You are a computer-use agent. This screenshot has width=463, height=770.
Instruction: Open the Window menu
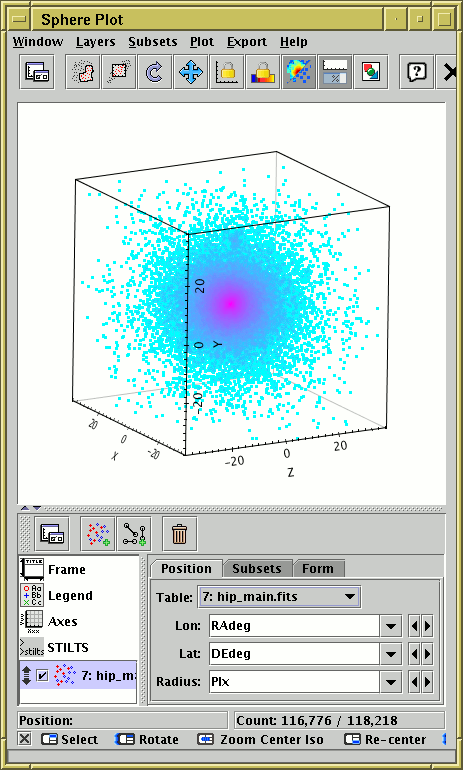point(38,42)
